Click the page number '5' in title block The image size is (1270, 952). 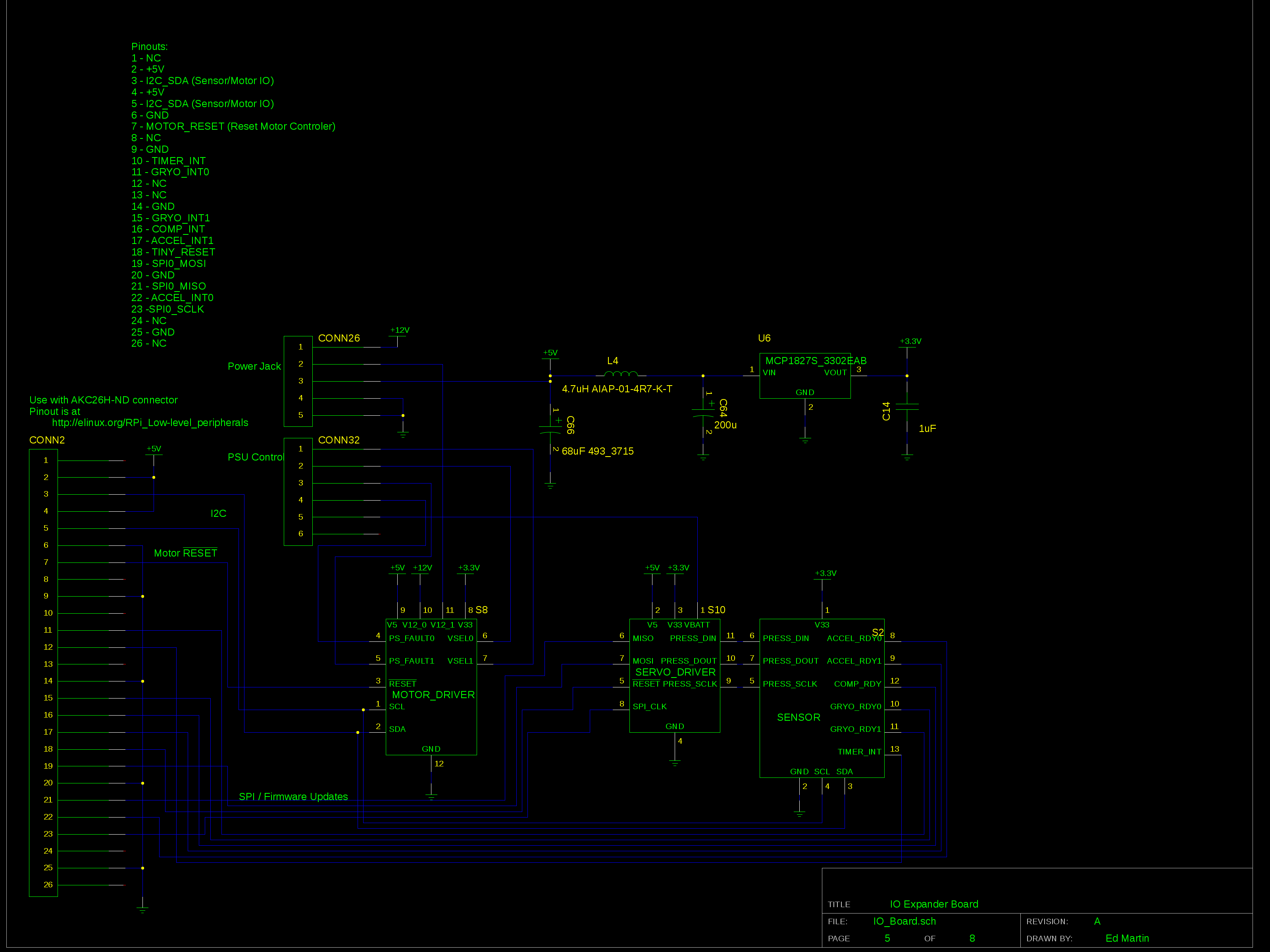[x=887, y=938]
